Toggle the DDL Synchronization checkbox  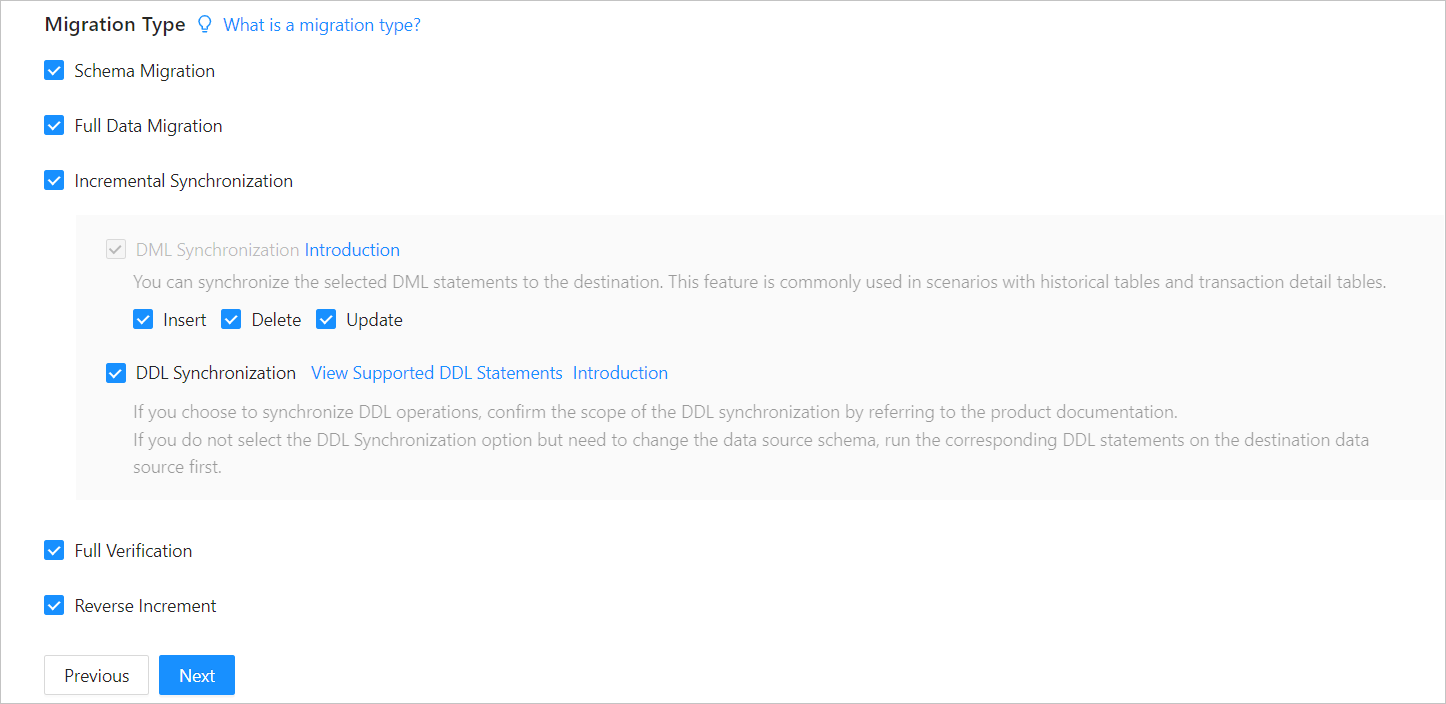[x=116, y=373]
